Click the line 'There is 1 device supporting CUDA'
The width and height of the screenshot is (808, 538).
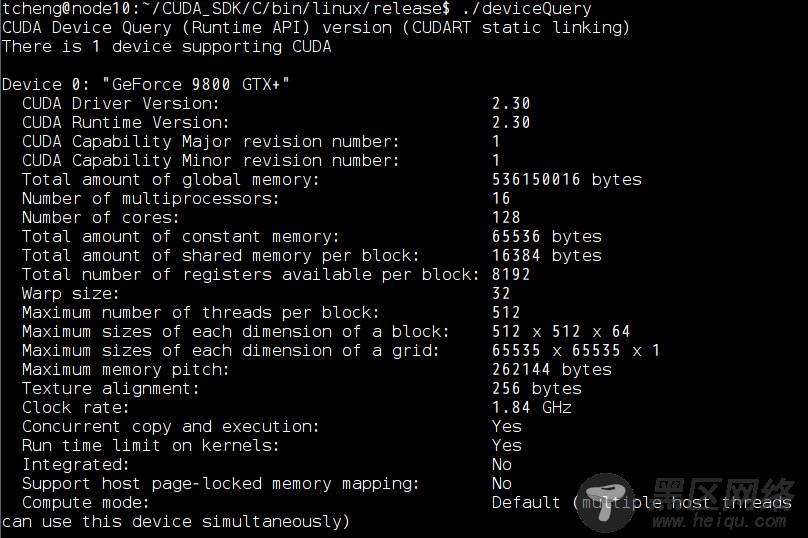(x=166, y=47)
